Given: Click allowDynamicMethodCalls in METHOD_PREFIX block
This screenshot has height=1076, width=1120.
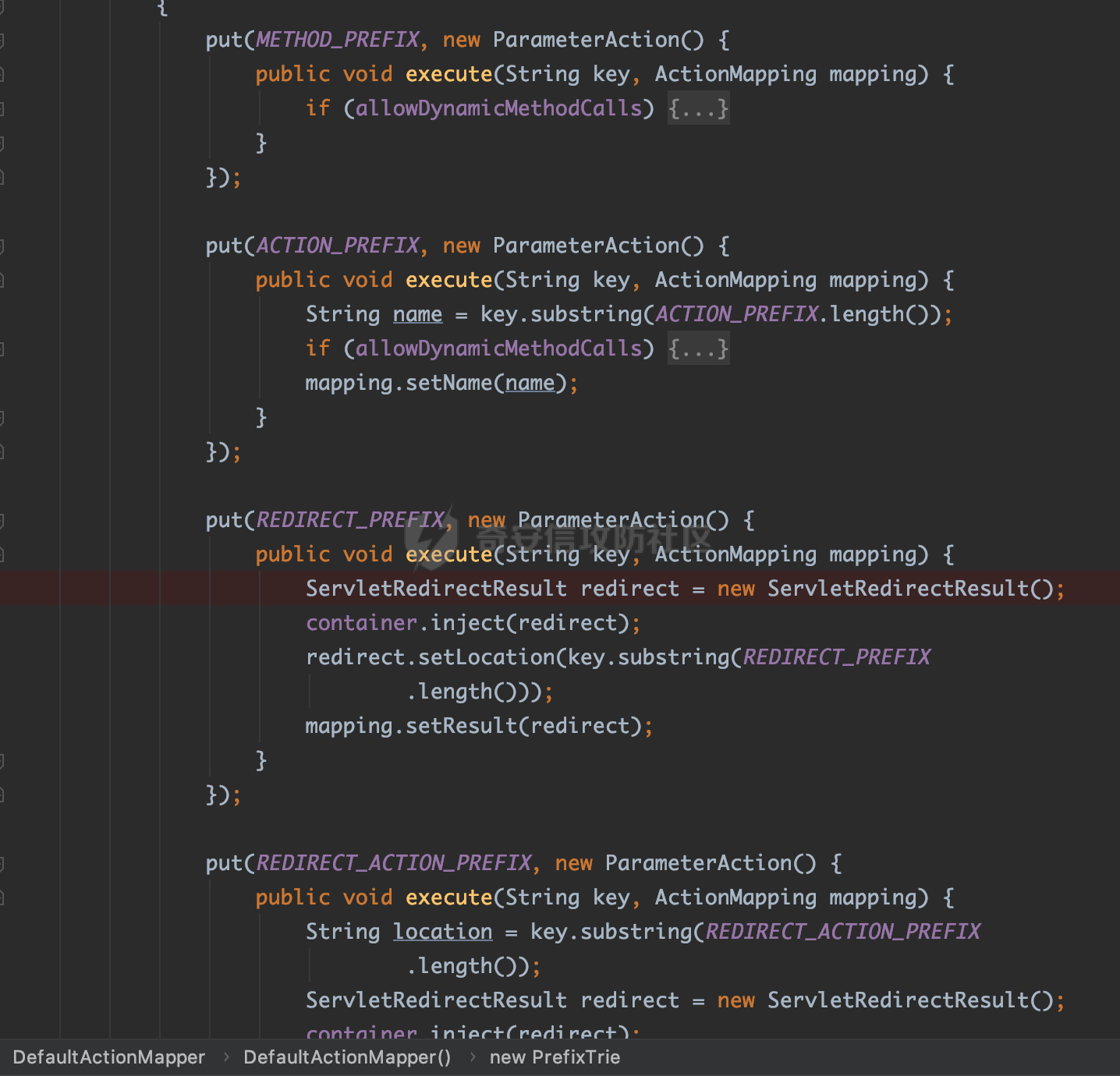Looking at the screenshot, I should point(498,108).
